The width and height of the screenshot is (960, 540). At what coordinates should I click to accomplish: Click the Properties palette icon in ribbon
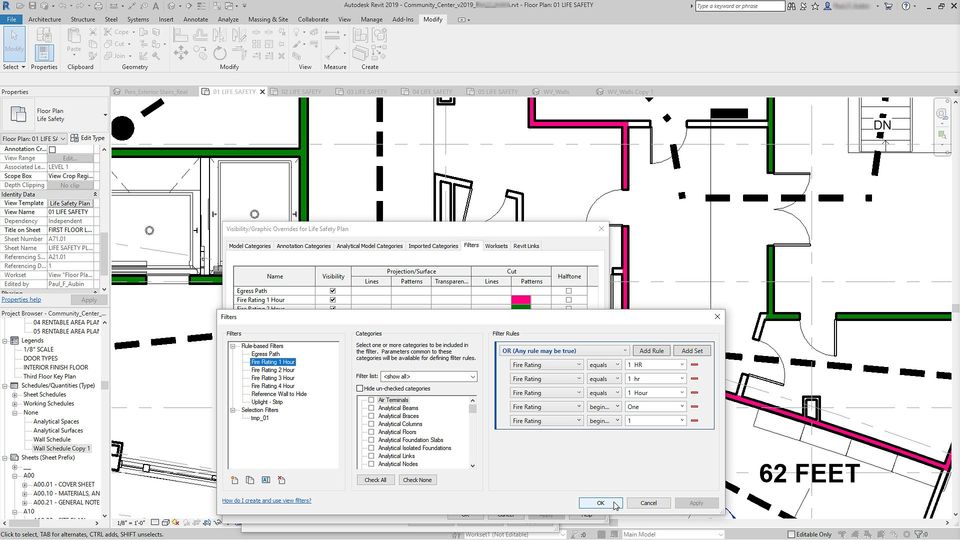43,53
